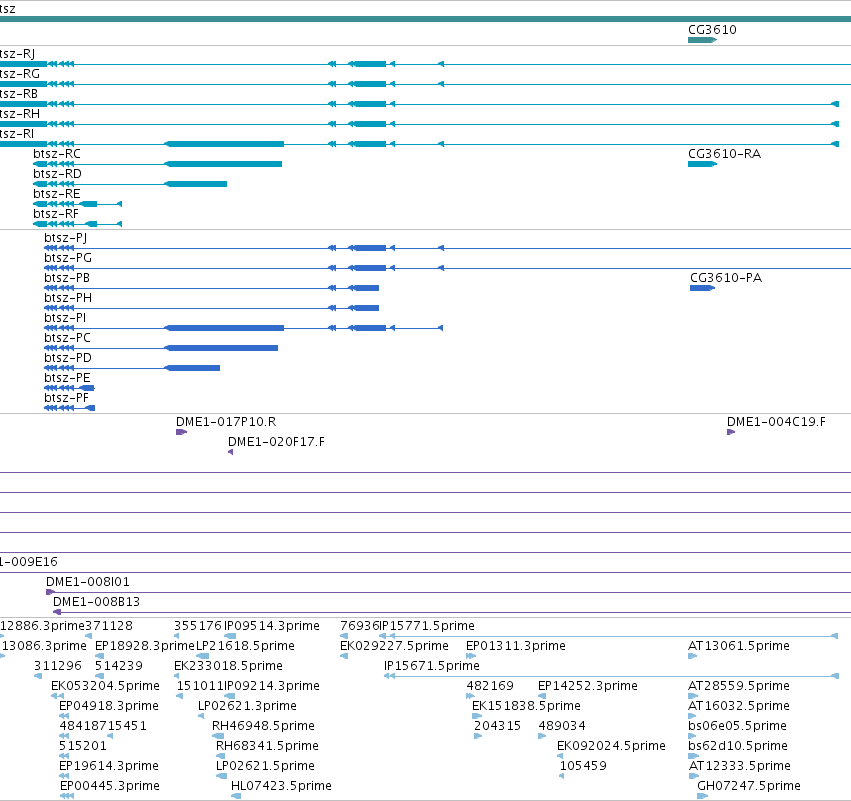Select the LP02621.3prime EST
This screenshot has height=801, width=851.
[x=247, y=707]
